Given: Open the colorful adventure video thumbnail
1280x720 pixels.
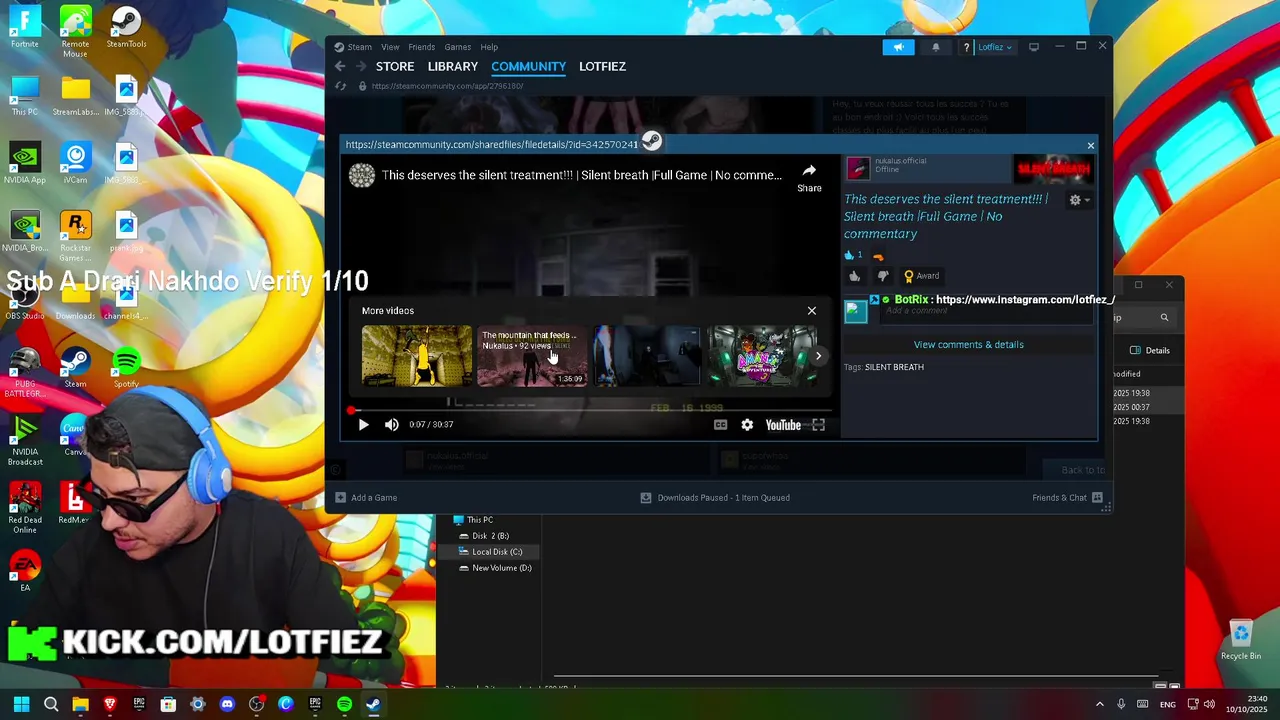Looking at the screenshot, I should 762,356.
